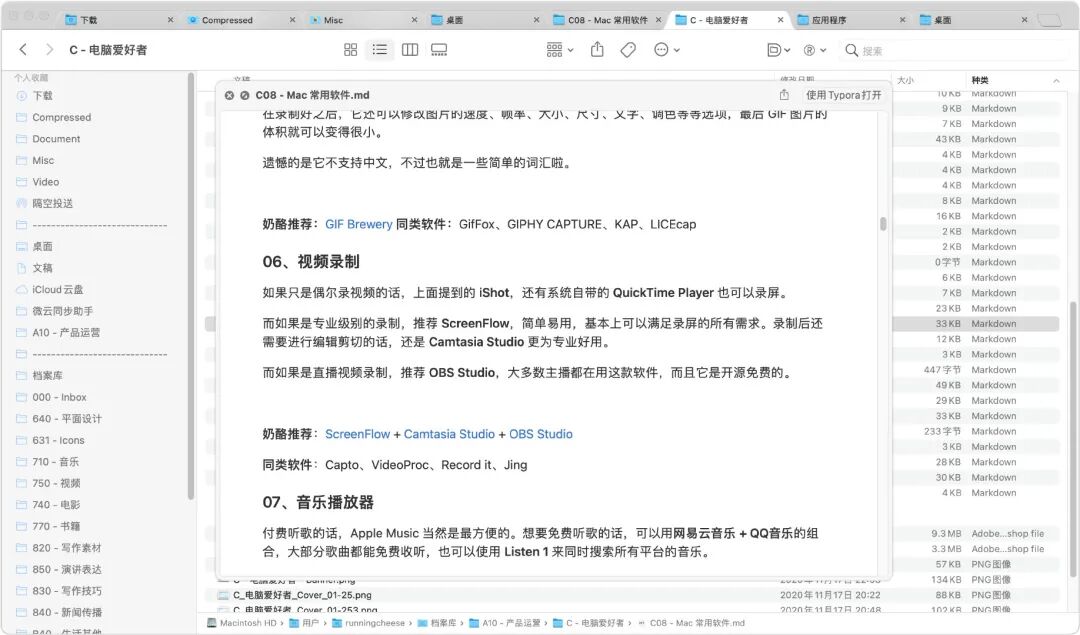Open the group-by options dropdown
This screenshot has height=635, width=1080.
pyautogui.click(x=559, y=50)
